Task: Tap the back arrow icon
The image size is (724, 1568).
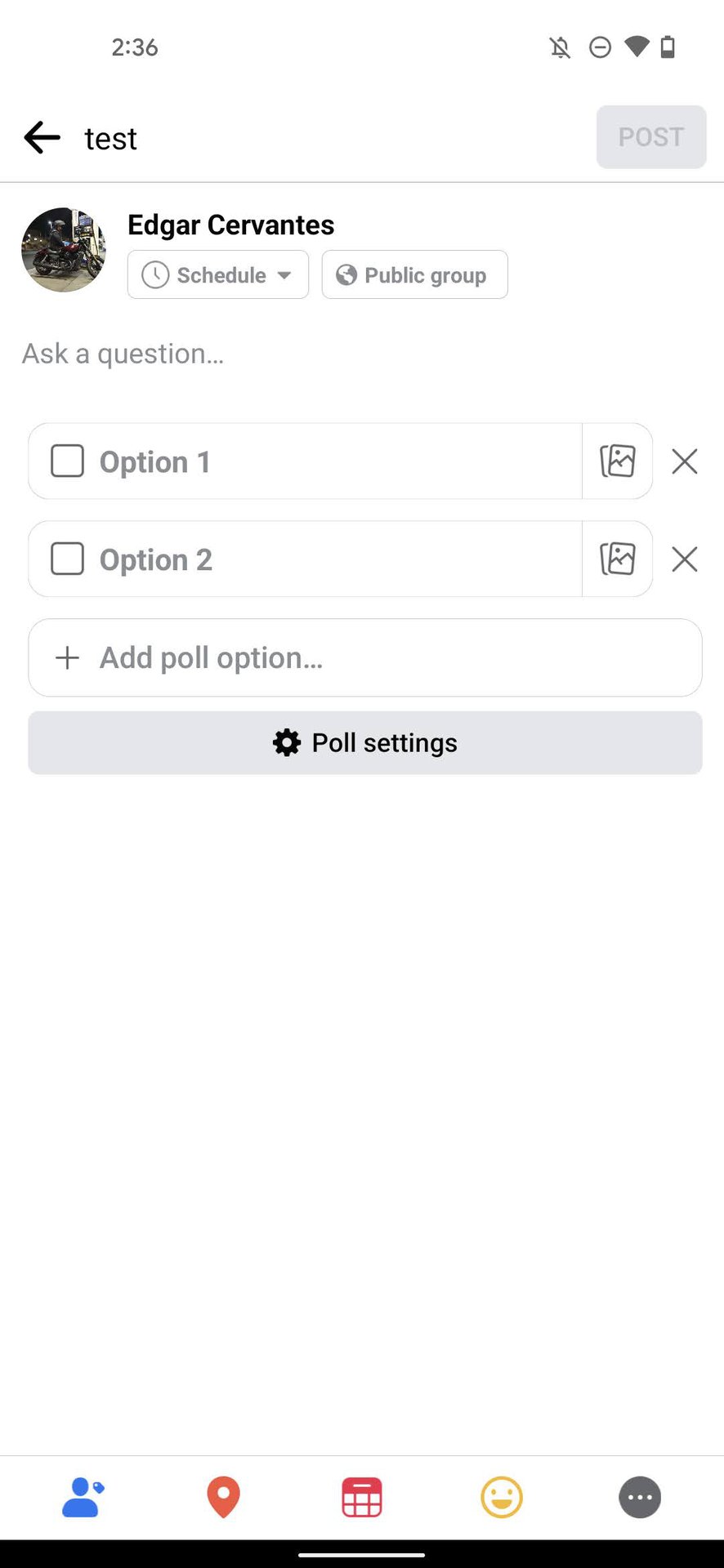Action: (x=42, y=137)
